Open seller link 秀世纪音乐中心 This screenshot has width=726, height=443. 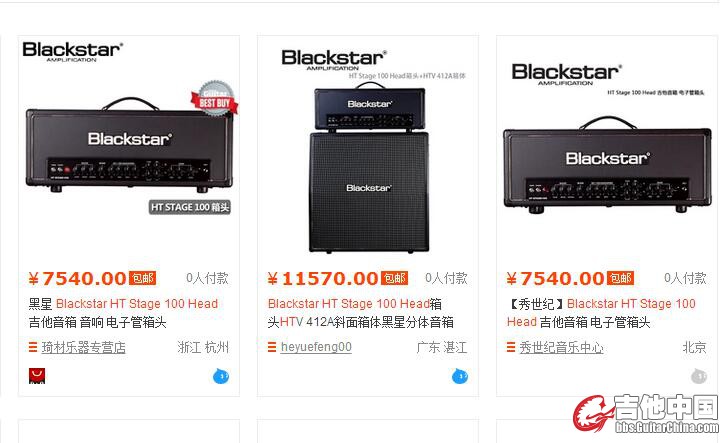pyautogui.click(x=561, y=347)
